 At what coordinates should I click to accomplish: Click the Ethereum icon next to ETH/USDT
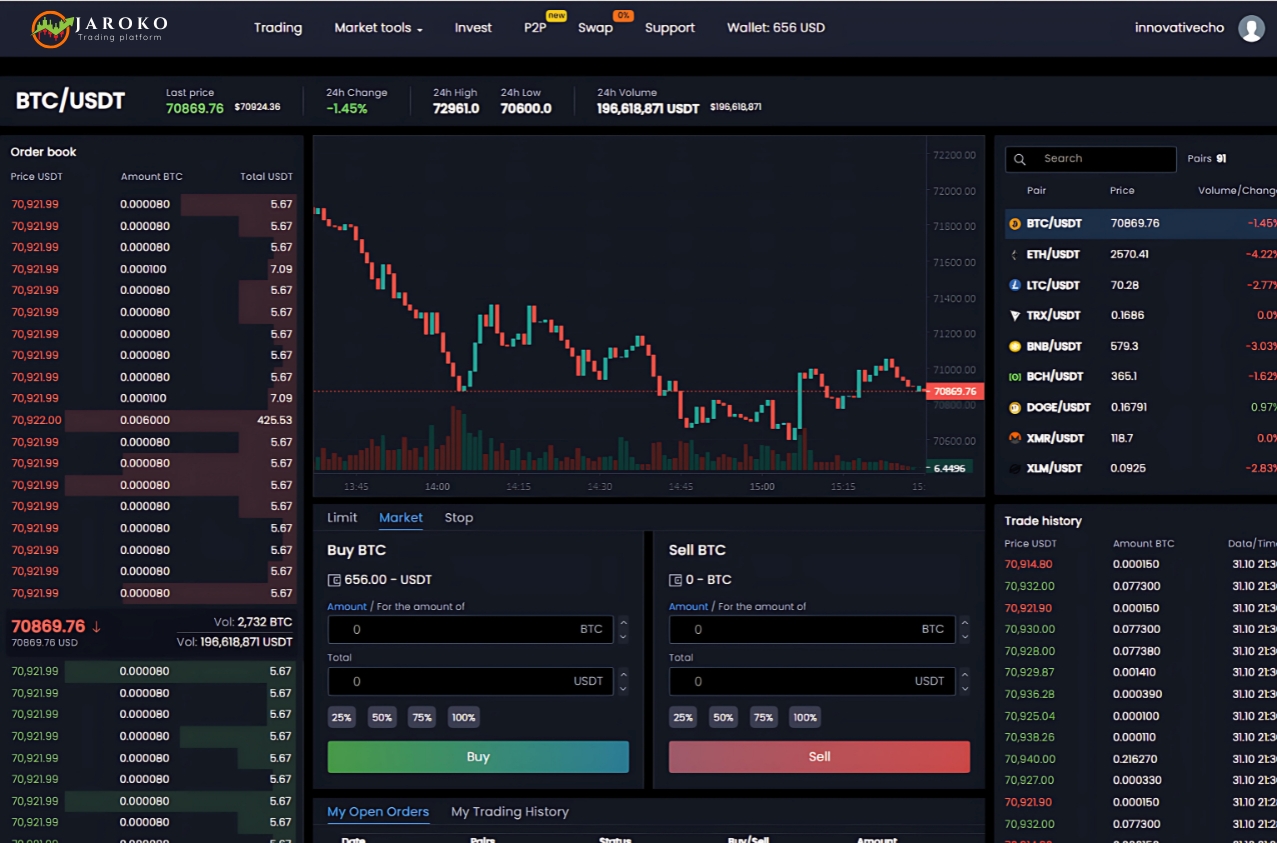[1014, 255]
